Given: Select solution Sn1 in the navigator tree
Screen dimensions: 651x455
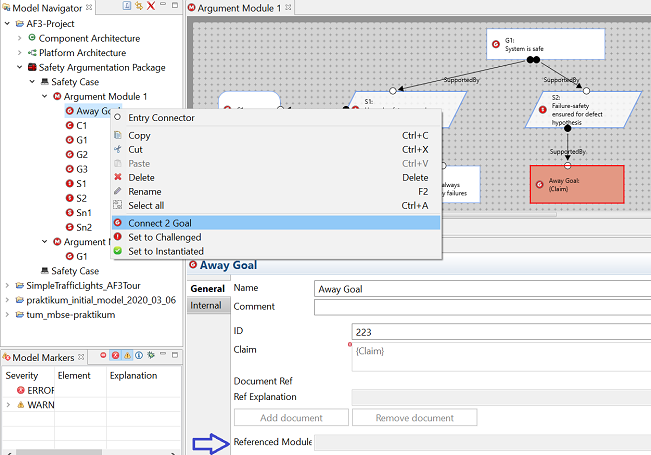Looking at the screenshot, I should 83,213.
